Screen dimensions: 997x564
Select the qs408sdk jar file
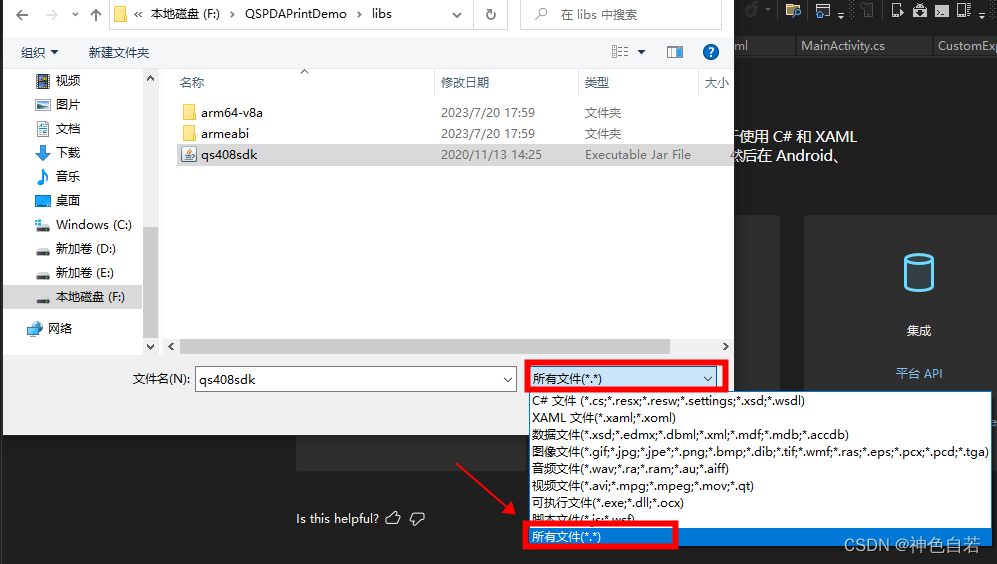tap(455, 155)
